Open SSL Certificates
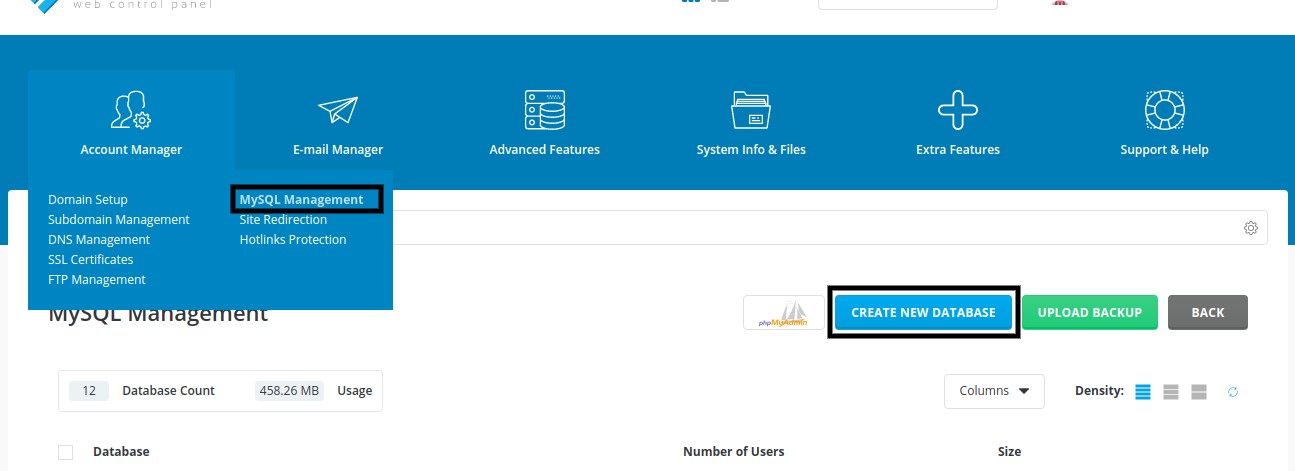The width and height of the screenshot is (1295, 471). [x=91, y=259]
